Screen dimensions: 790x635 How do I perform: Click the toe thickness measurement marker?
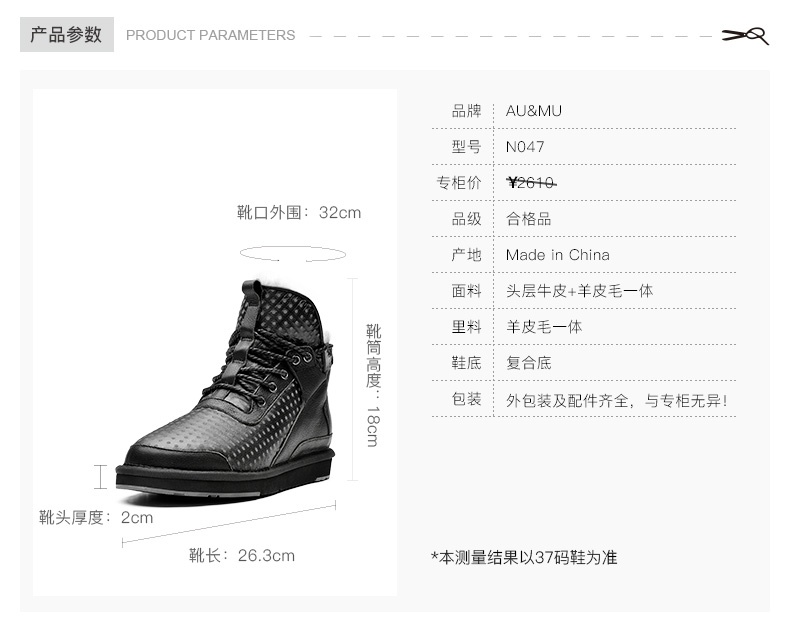(101, 477)
